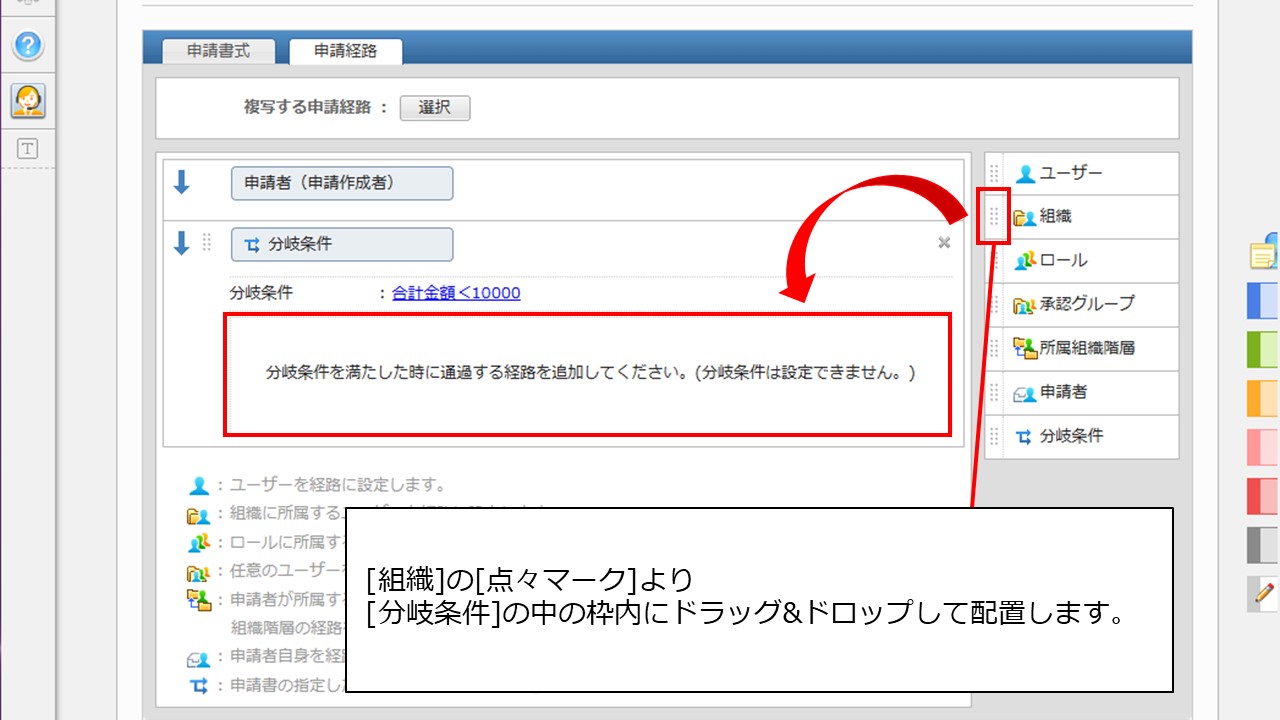Click the dotted handle left of ユーザー
1280x720 pixels.
[994, 174]
